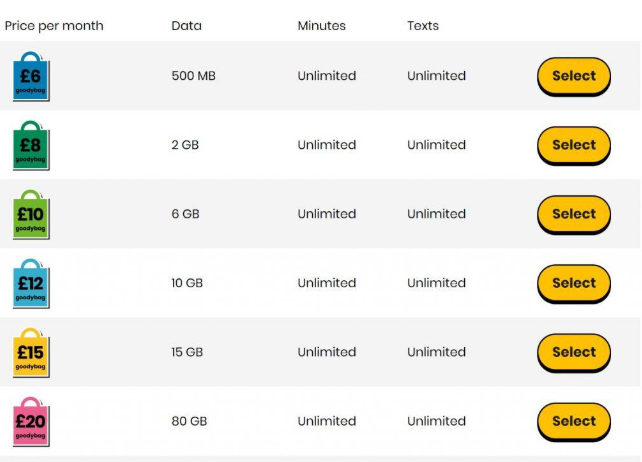Viewport: 642px width, 462px height.
Task: Click the Price per month column header
Action: pos(54,26)
